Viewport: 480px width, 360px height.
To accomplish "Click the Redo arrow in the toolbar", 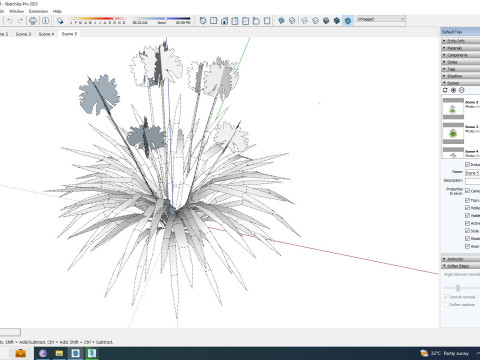I will coord(20,21).
